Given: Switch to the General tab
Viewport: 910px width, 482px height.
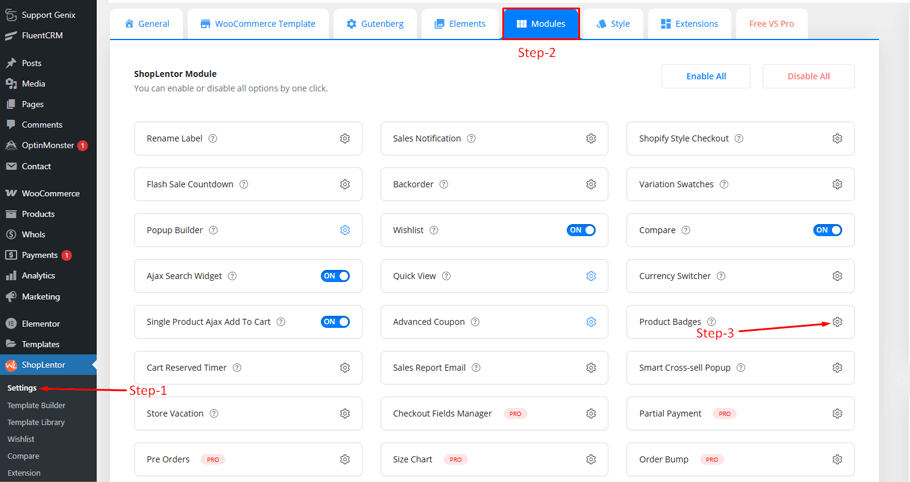Looking at the screenshot, I should point(147,24).
